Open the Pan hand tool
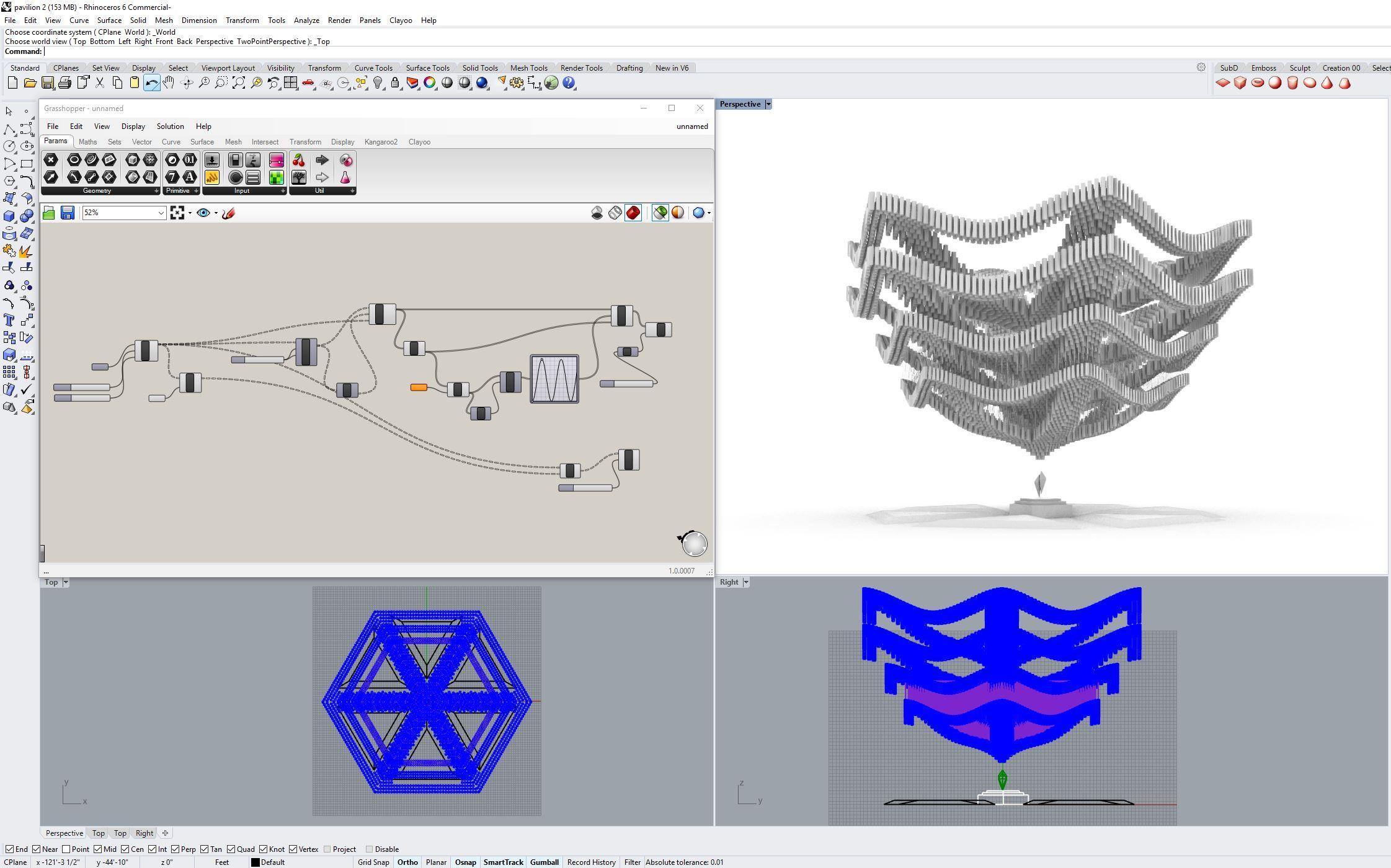The height and width of the screenshot is (868, 1391). click(x=168, y=83)
